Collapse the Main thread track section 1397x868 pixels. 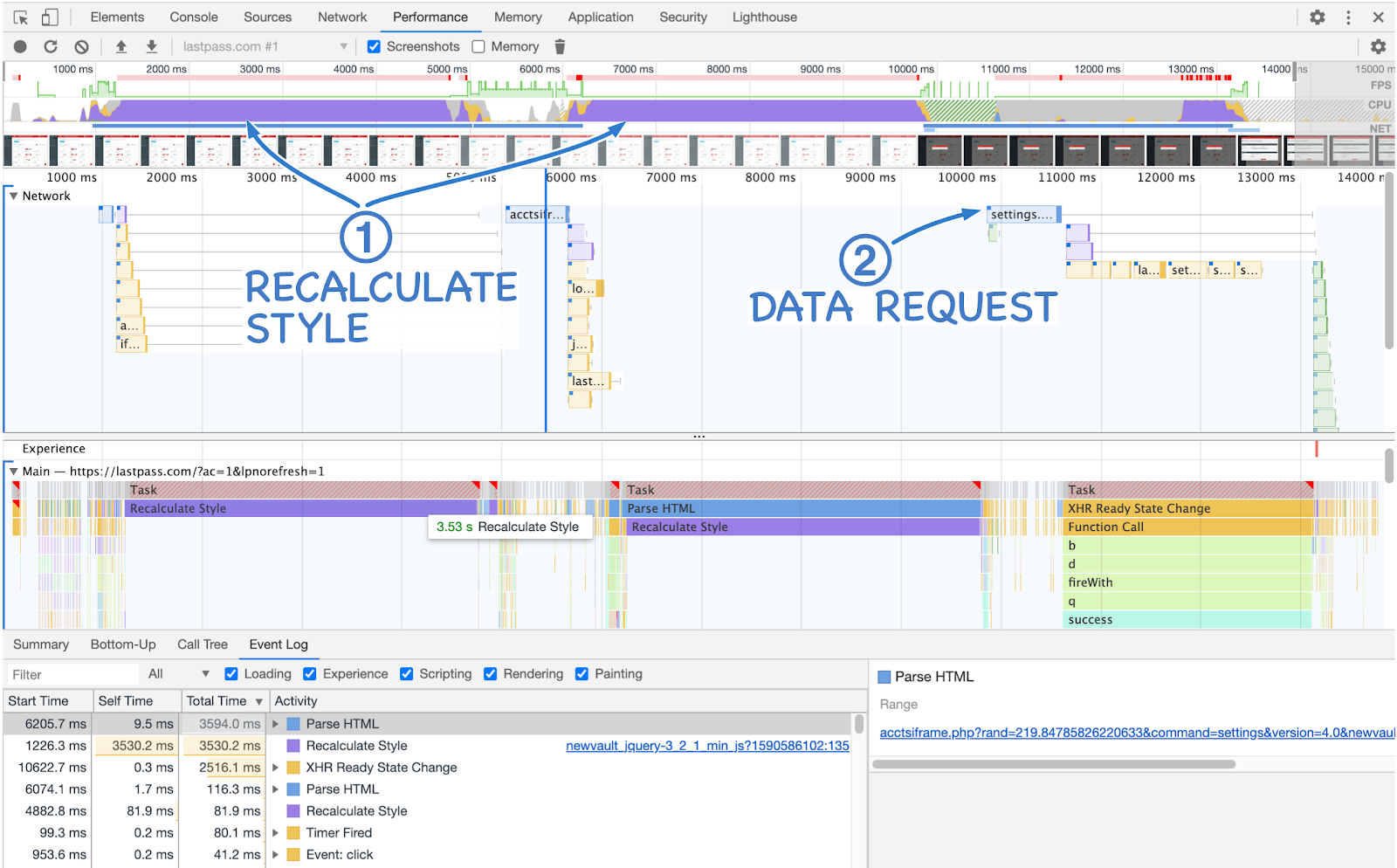pos(14,472)
